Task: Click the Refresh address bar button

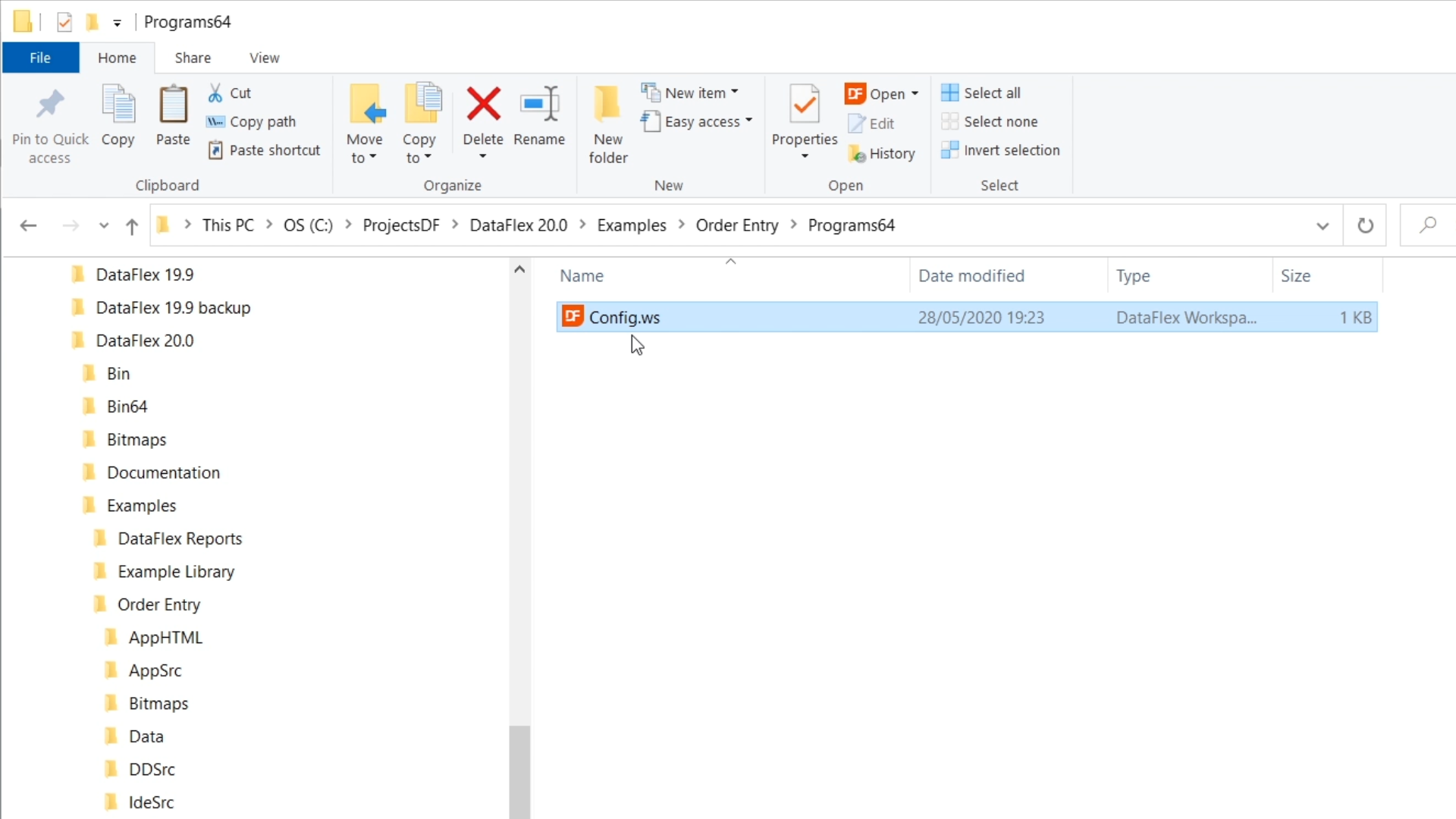Action: tap(1365, 225)
